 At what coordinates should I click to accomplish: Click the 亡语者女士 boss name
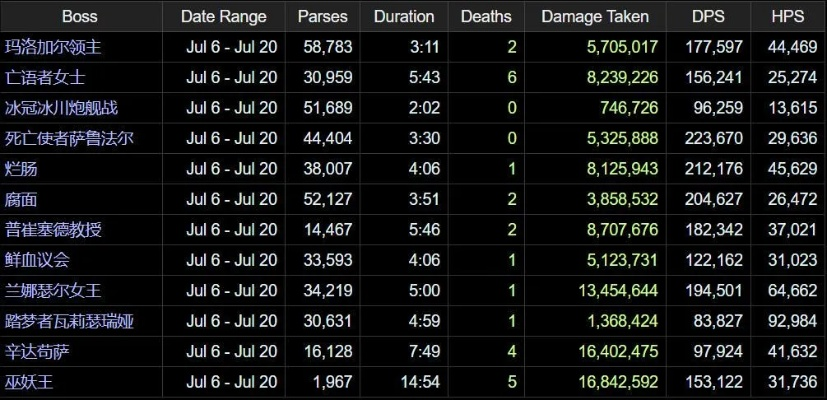point(45,77)
